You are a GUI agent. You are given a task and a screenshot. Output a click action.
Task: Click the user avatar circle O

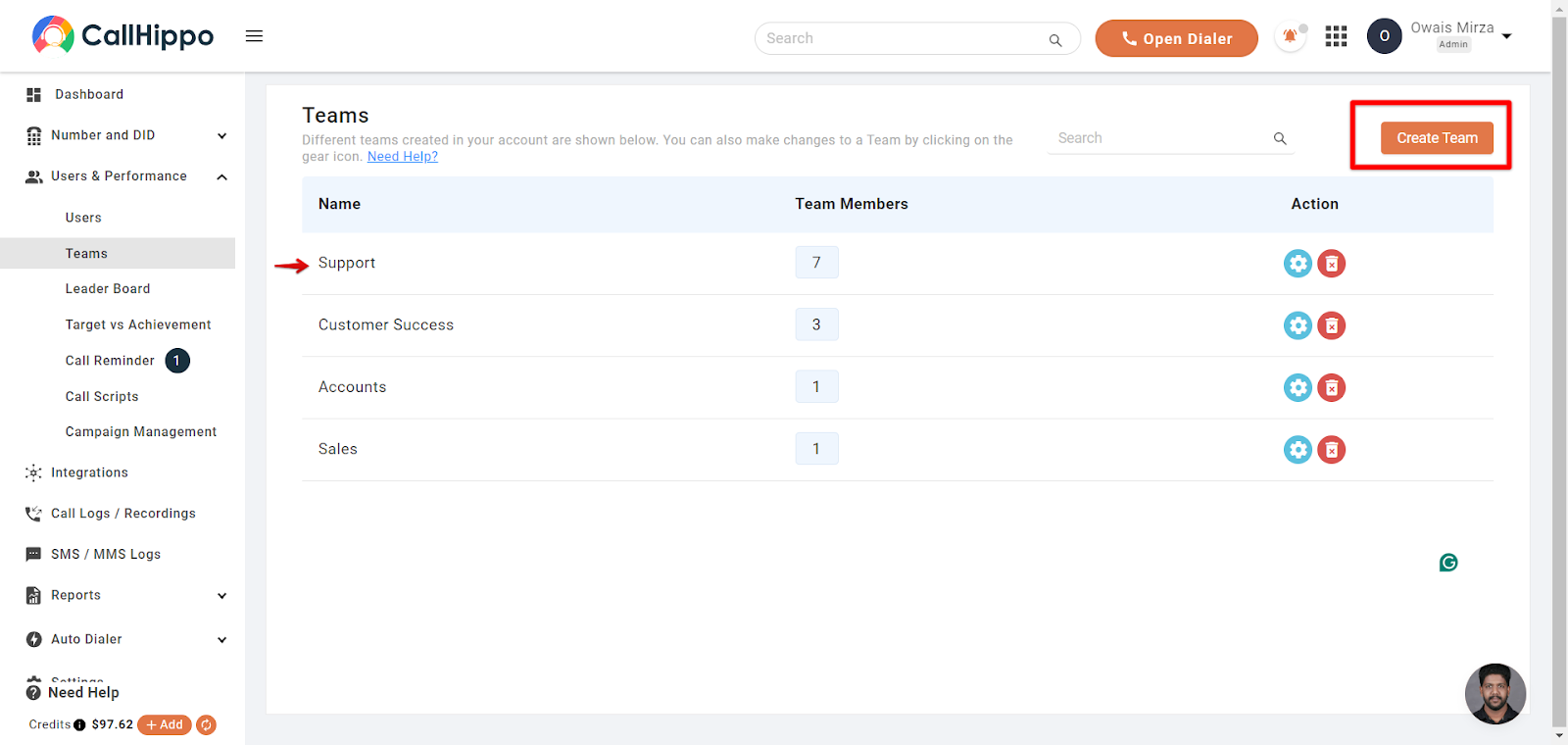click(1384, 36)
